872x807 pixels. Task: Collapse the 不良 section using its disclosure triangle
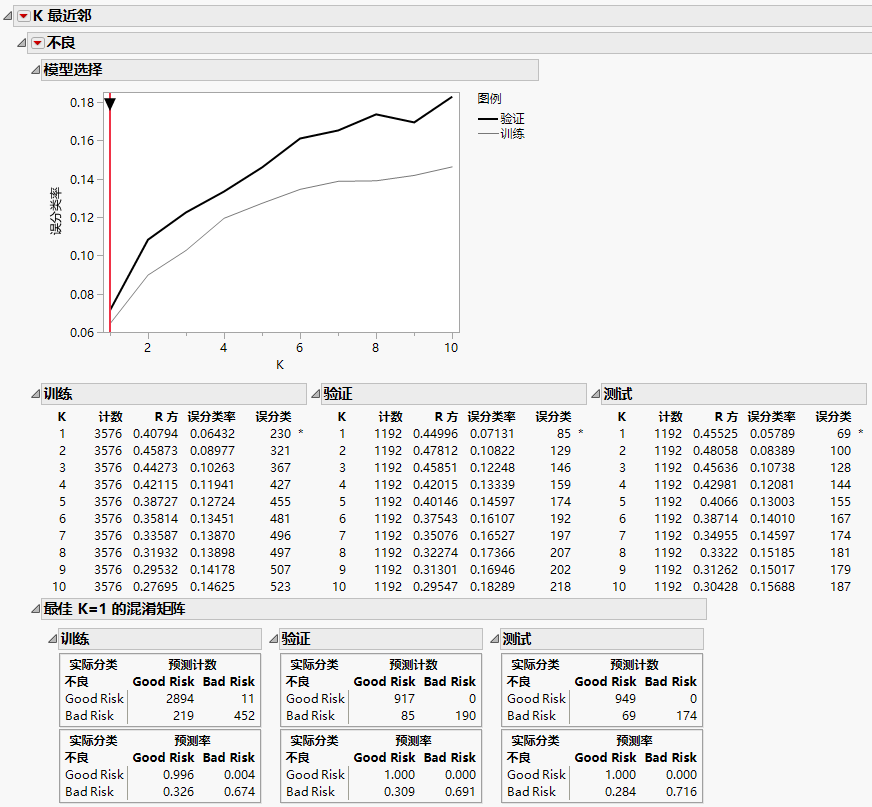(x=21, y=43)
